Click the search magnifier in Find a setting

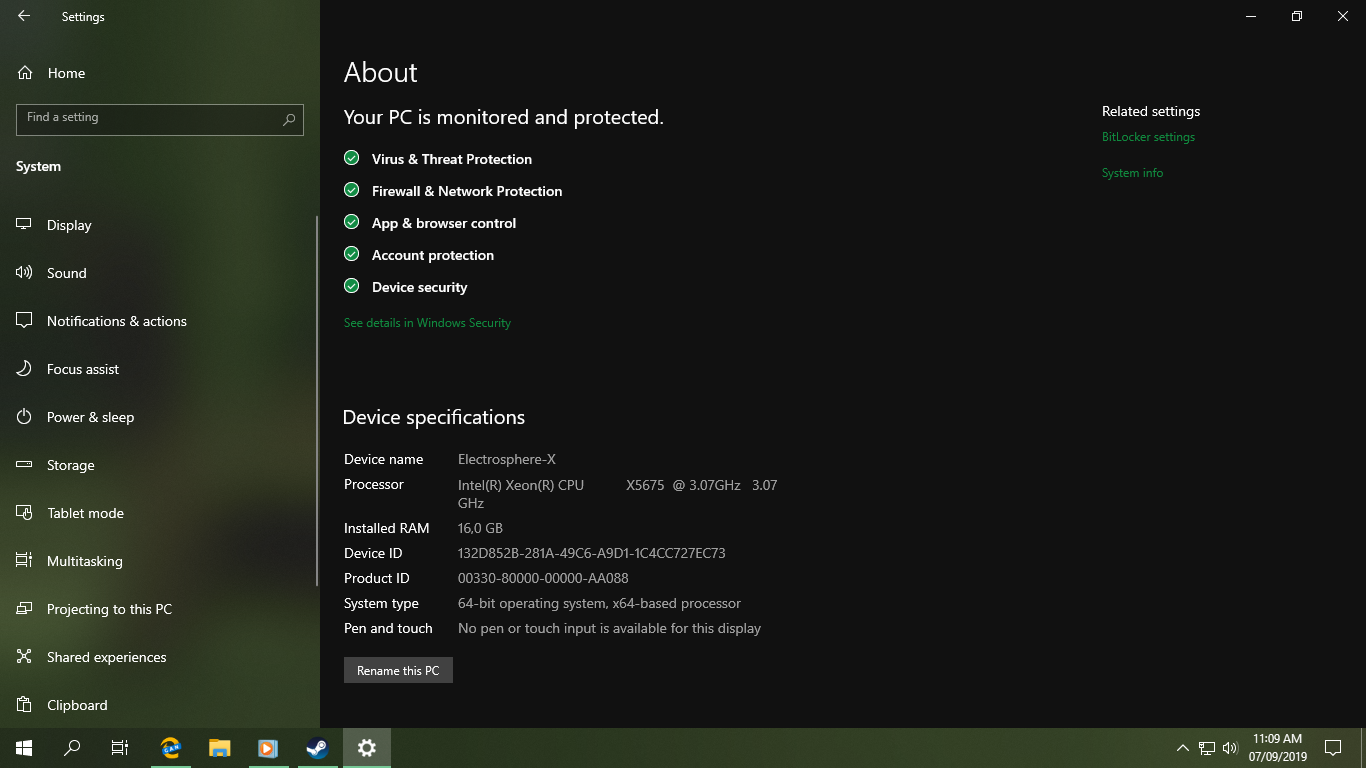click(289, 119)
